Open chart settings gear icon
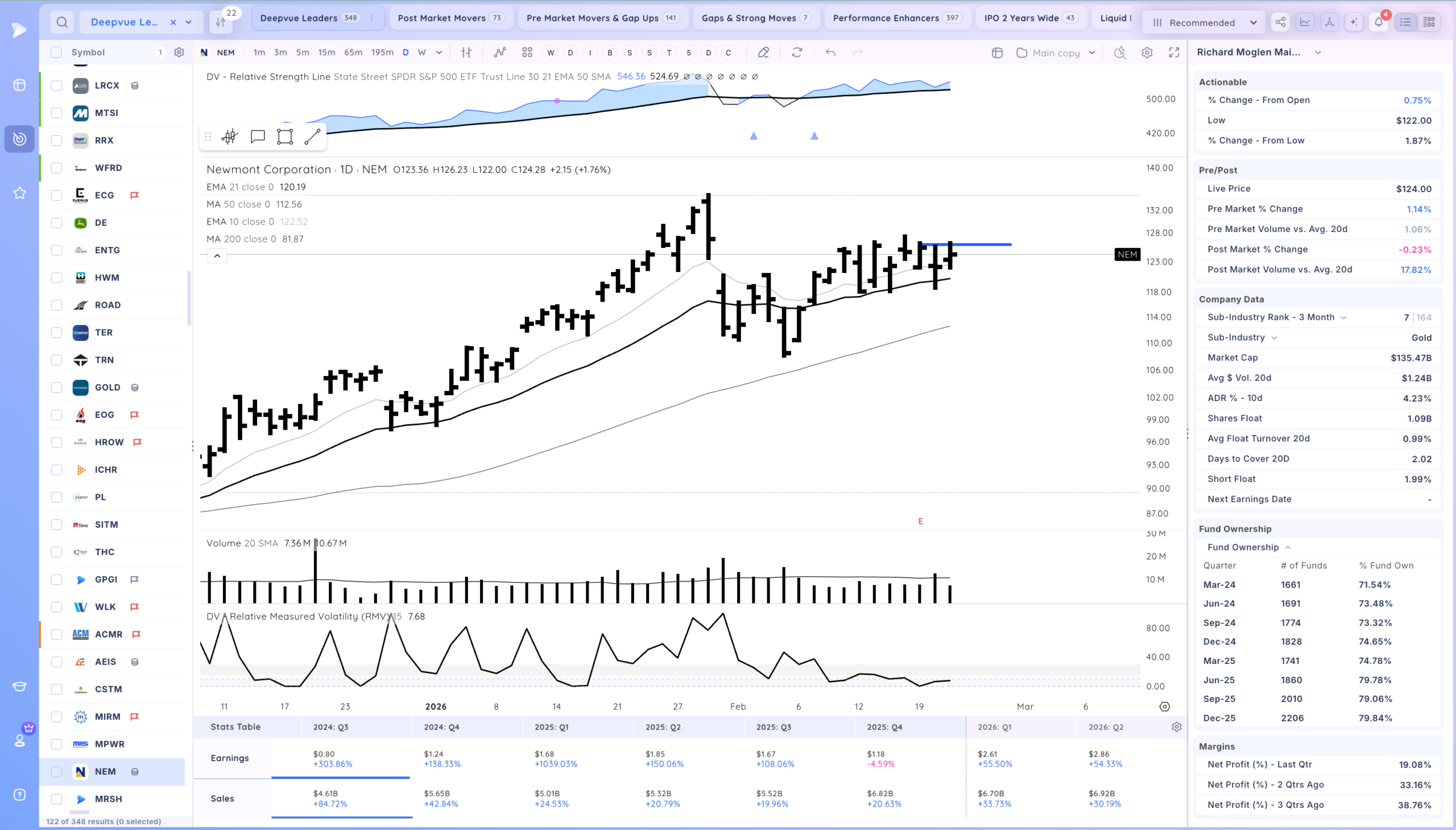 tap(1147, 52)
